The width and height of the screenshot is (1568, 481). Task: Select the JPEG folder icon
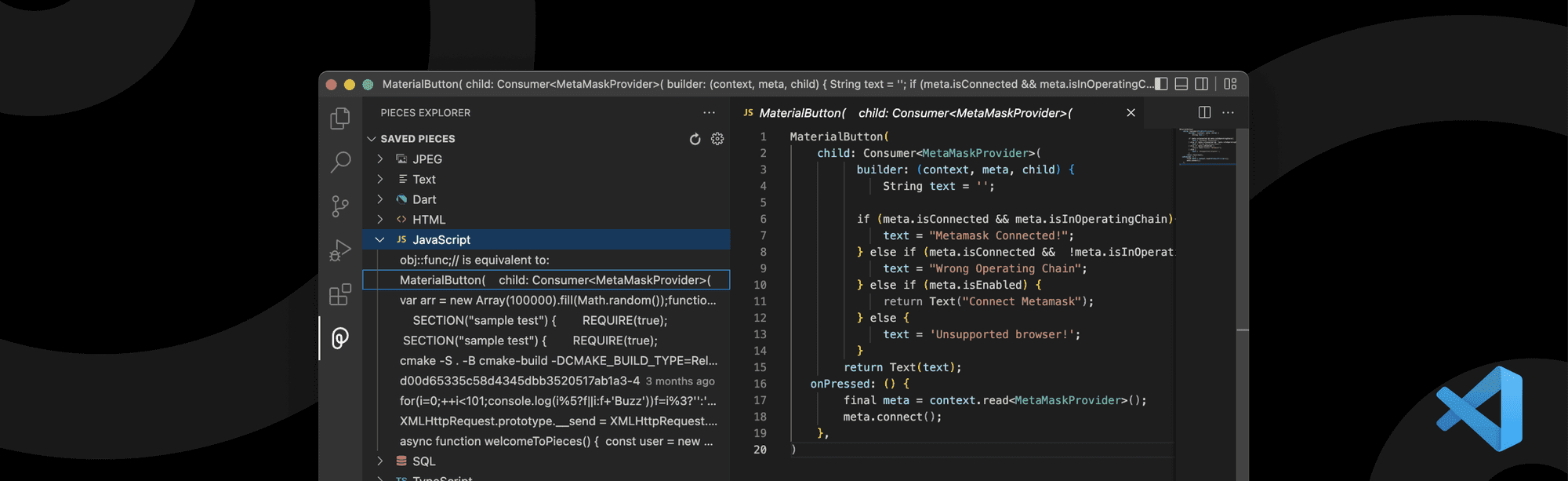[401, 159]
